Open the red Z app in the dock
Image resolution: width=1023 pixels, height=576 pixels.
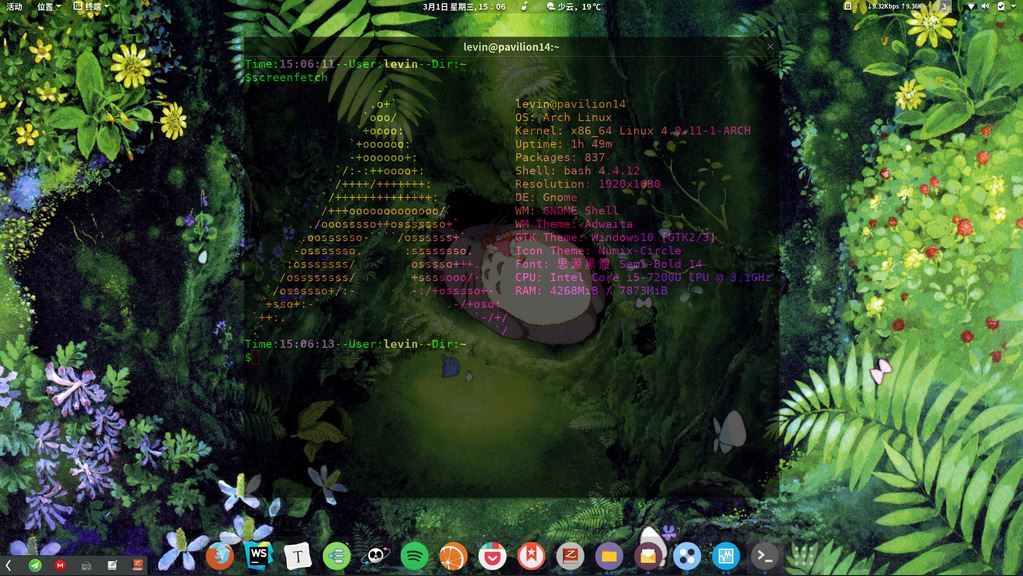570,556
